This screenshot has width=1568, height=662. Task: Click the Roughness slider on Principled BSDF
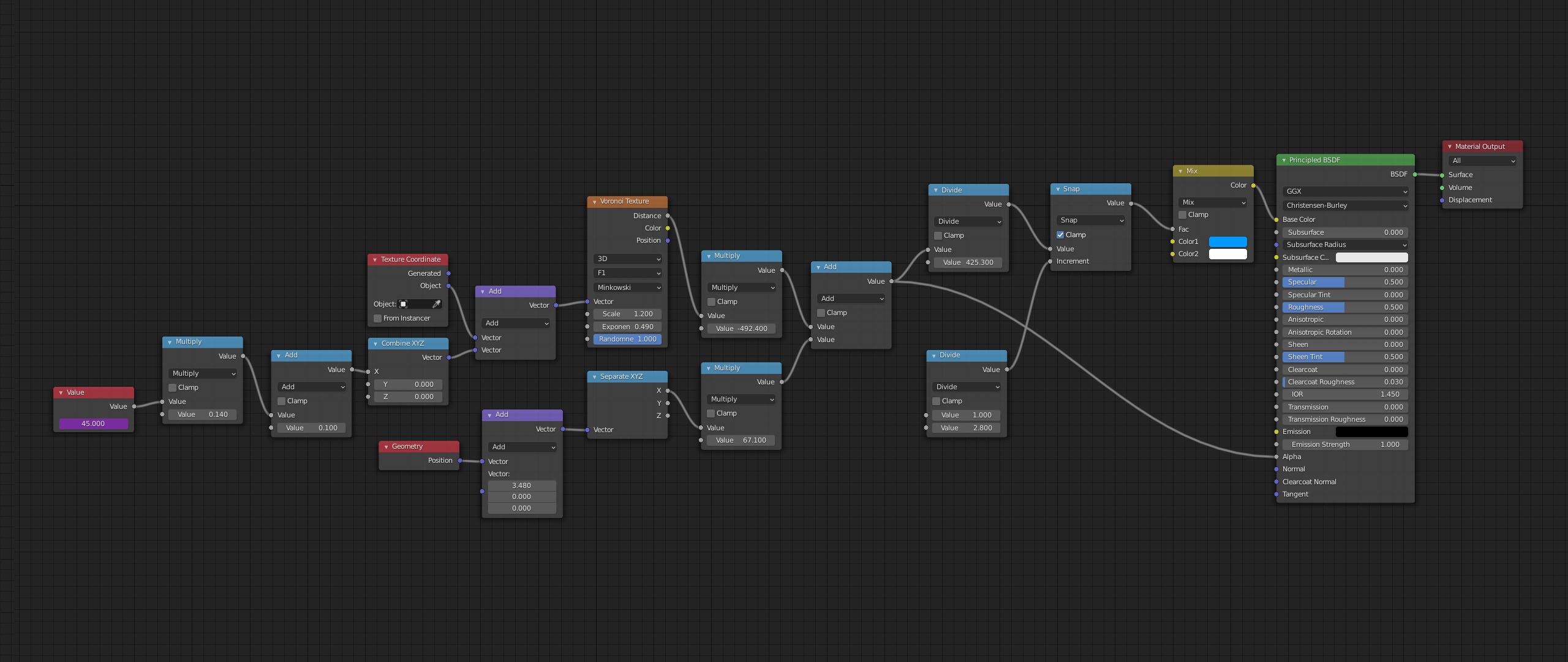pos(1344,307)
